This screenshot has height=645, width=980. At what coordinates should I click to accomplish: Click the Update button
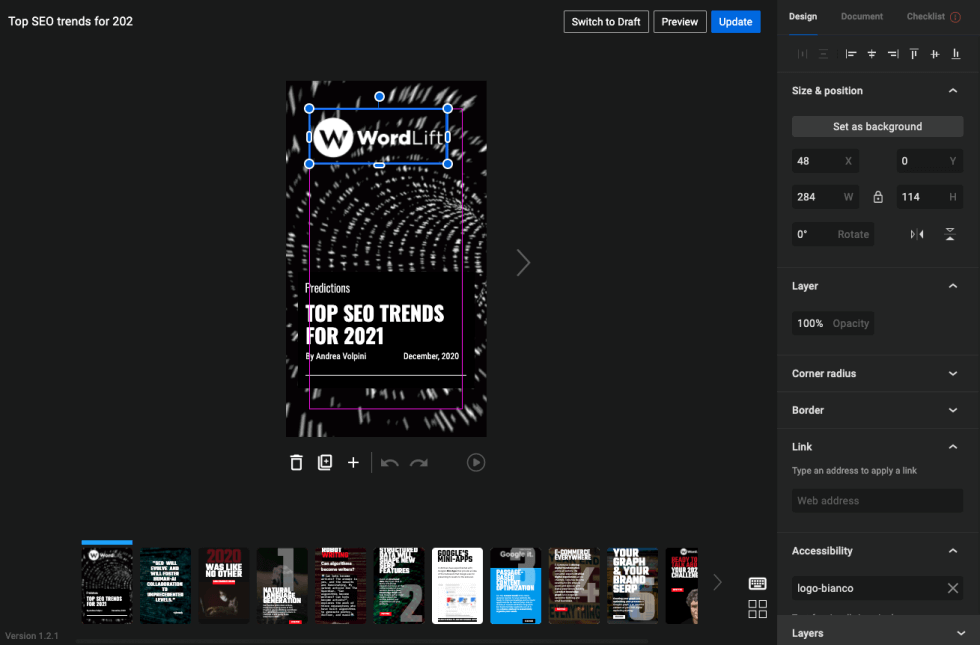735,22
